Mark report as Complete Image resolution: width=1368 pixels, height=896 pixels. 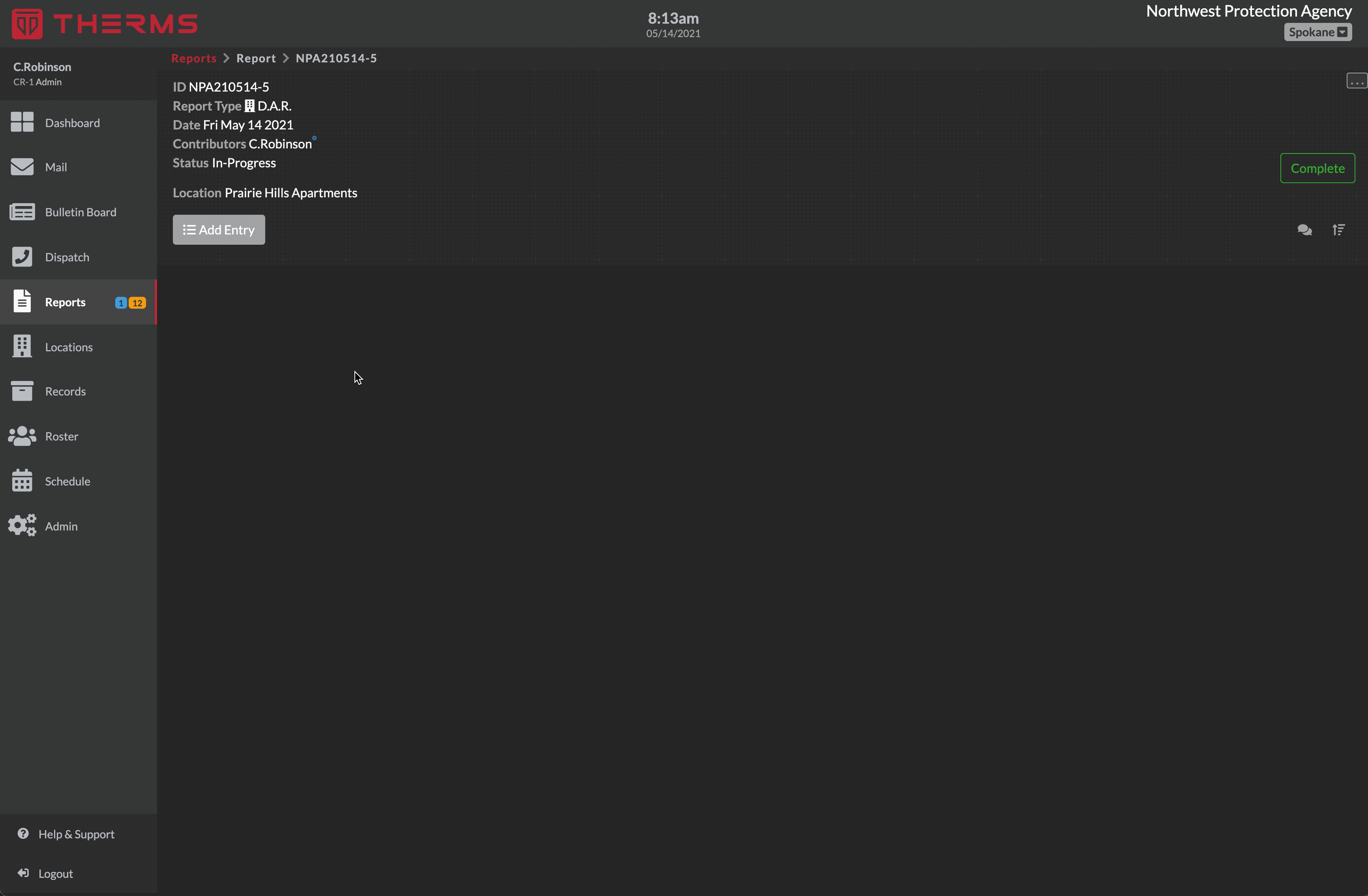point(1317,168)
